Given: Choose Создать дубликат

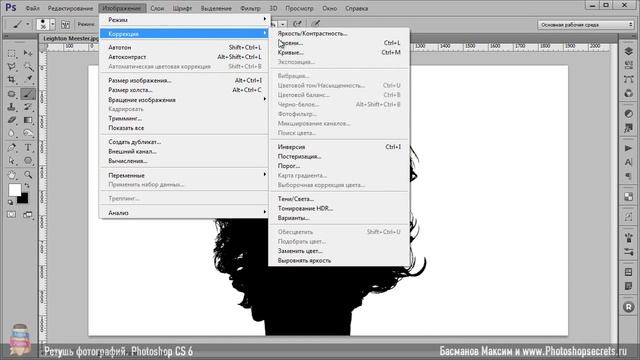Looking at the screenshot, I should (184, 142).
